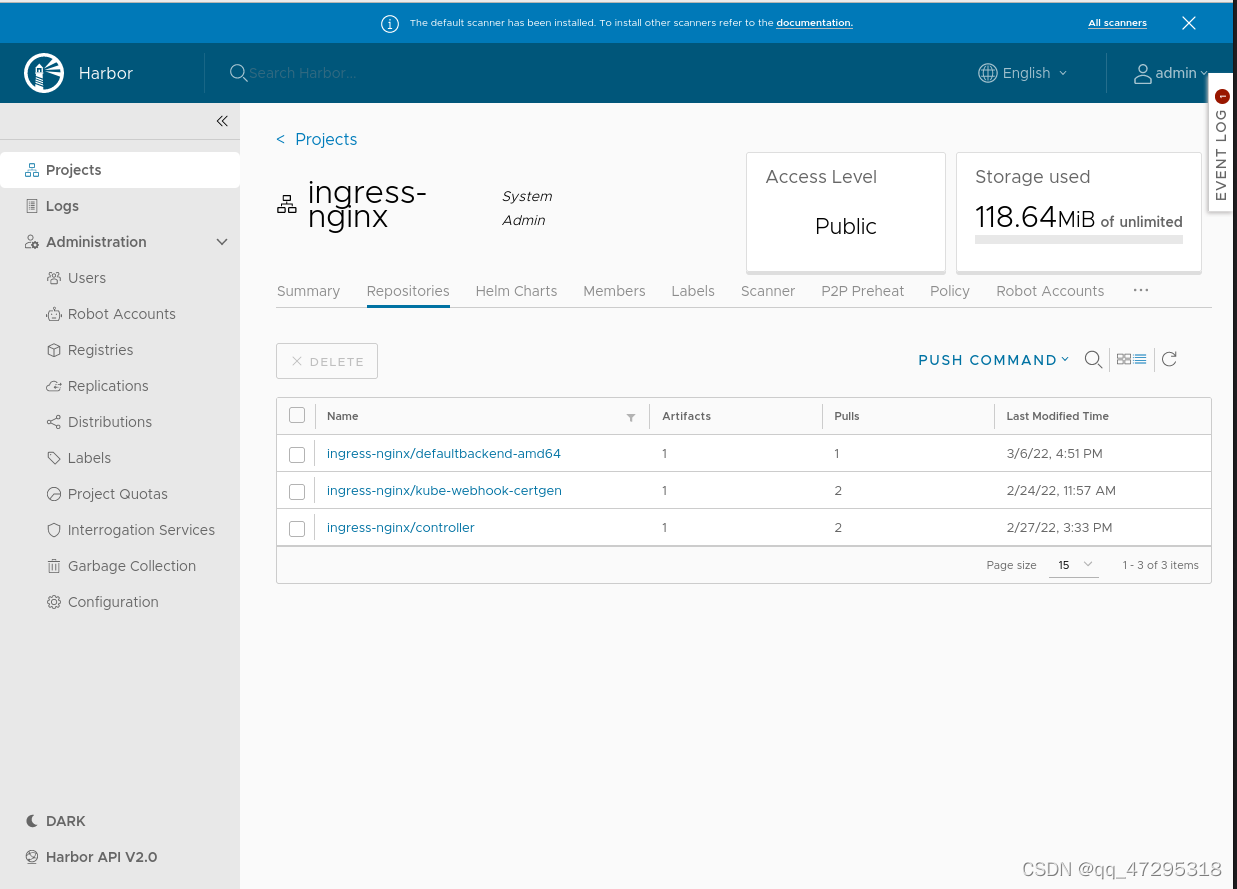
Task: Select the Repositories tab
Action: [x=408, y=291]
